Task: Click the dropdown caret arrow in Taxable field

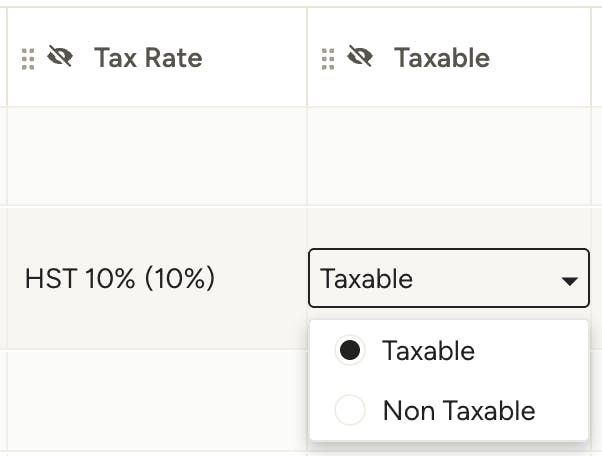Action: pos(569,281)
